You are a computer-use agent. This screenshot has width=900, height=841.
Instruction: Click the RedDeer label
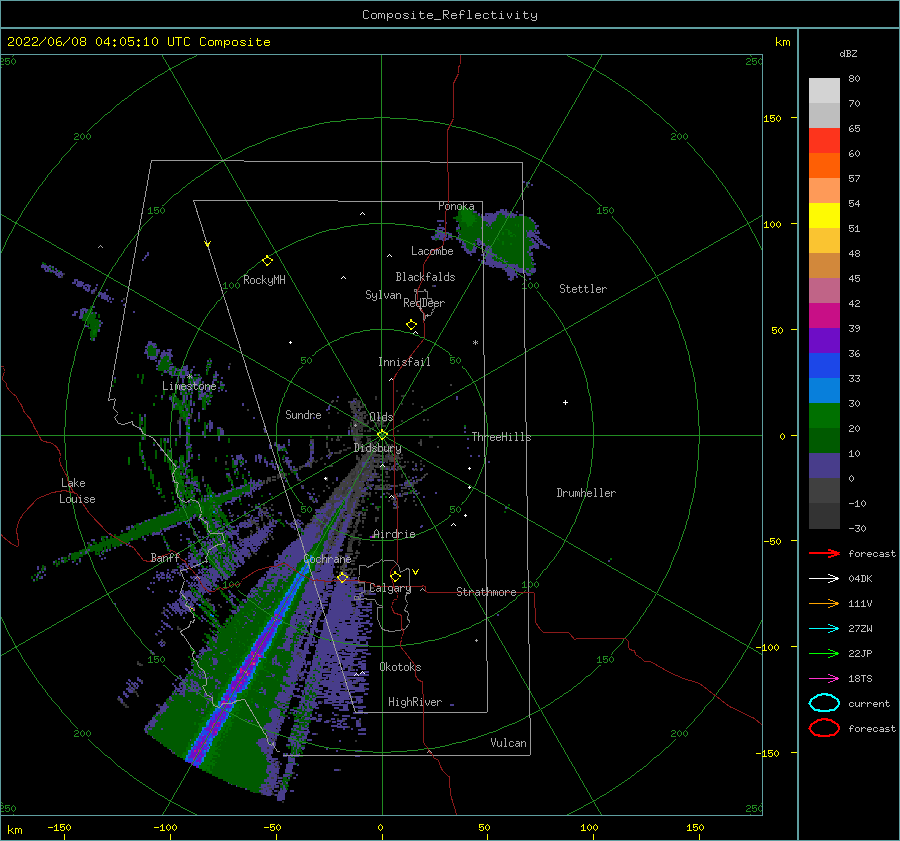pos(424,303)
